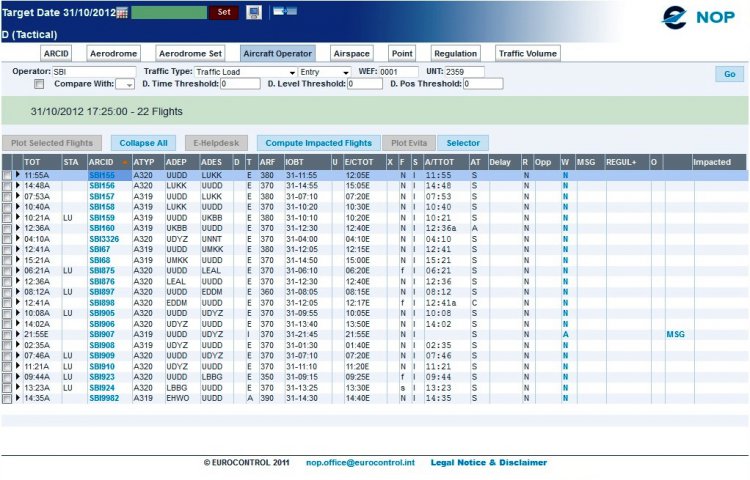Toggle the Compare With checkbox
The image size is (750, 480).
point(39,84)
